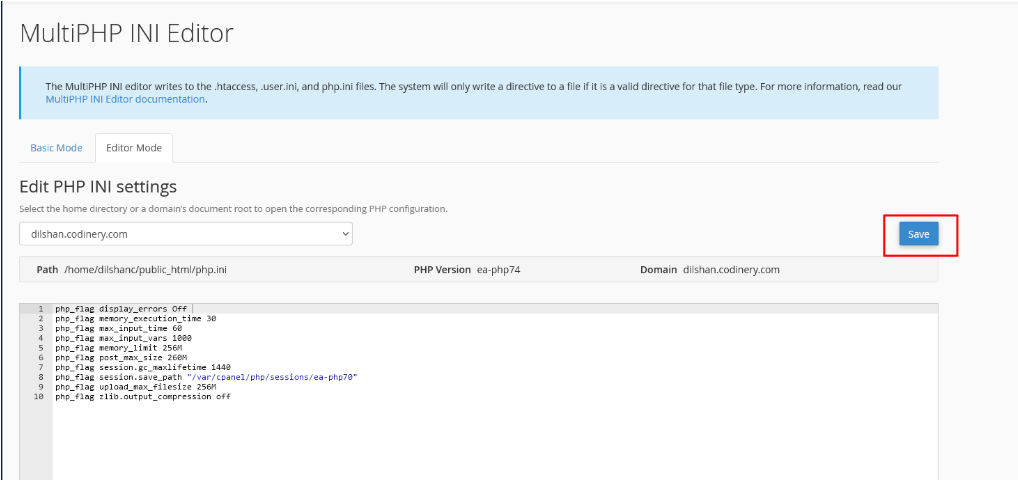
Task: Click the session.save_path directive line
Action: tap(205, 377)
